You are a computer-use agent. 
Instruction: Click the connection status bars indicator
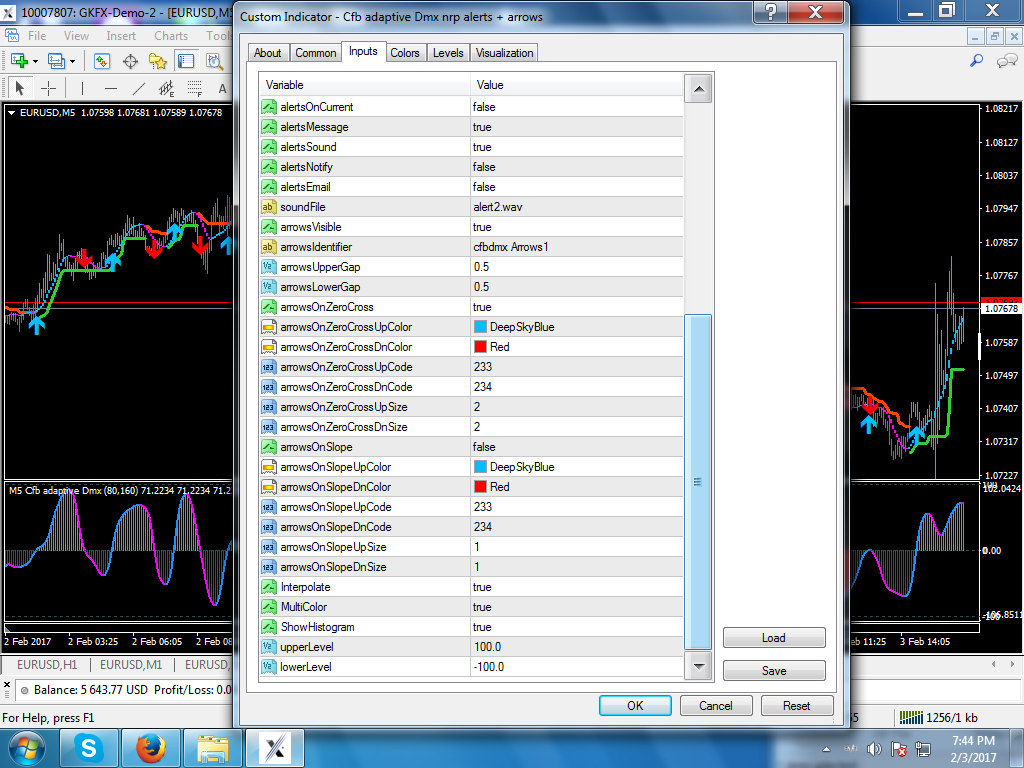tap(912, 718)
